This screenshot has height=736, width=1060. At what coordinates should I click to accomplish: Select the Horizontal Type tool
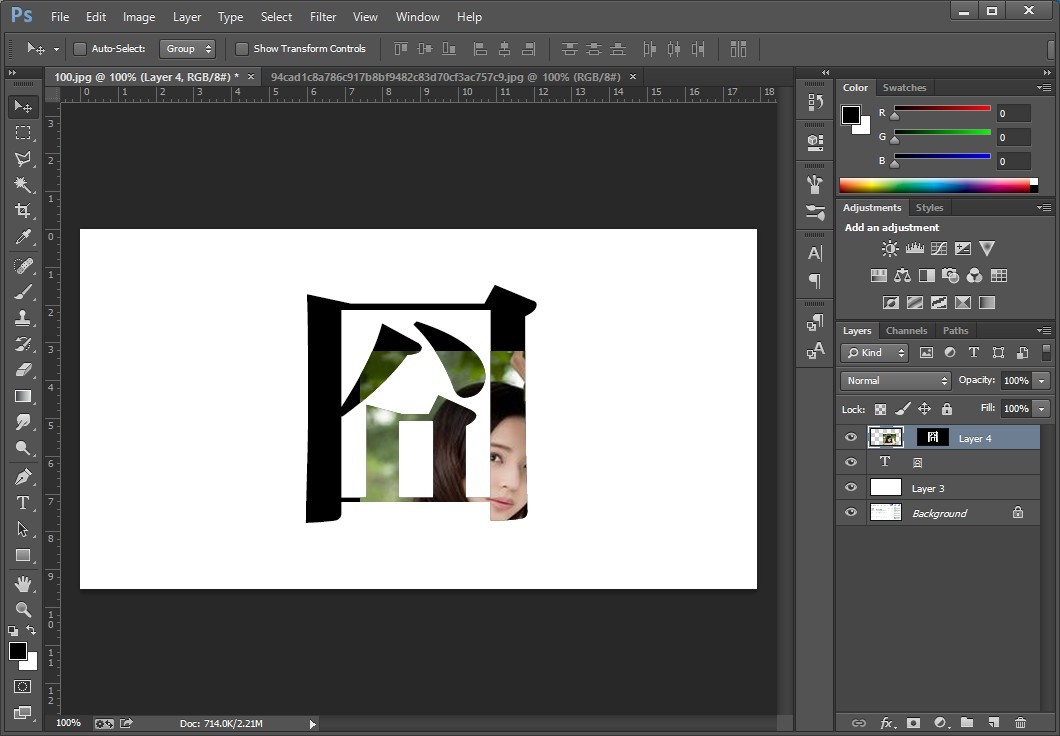23,503
